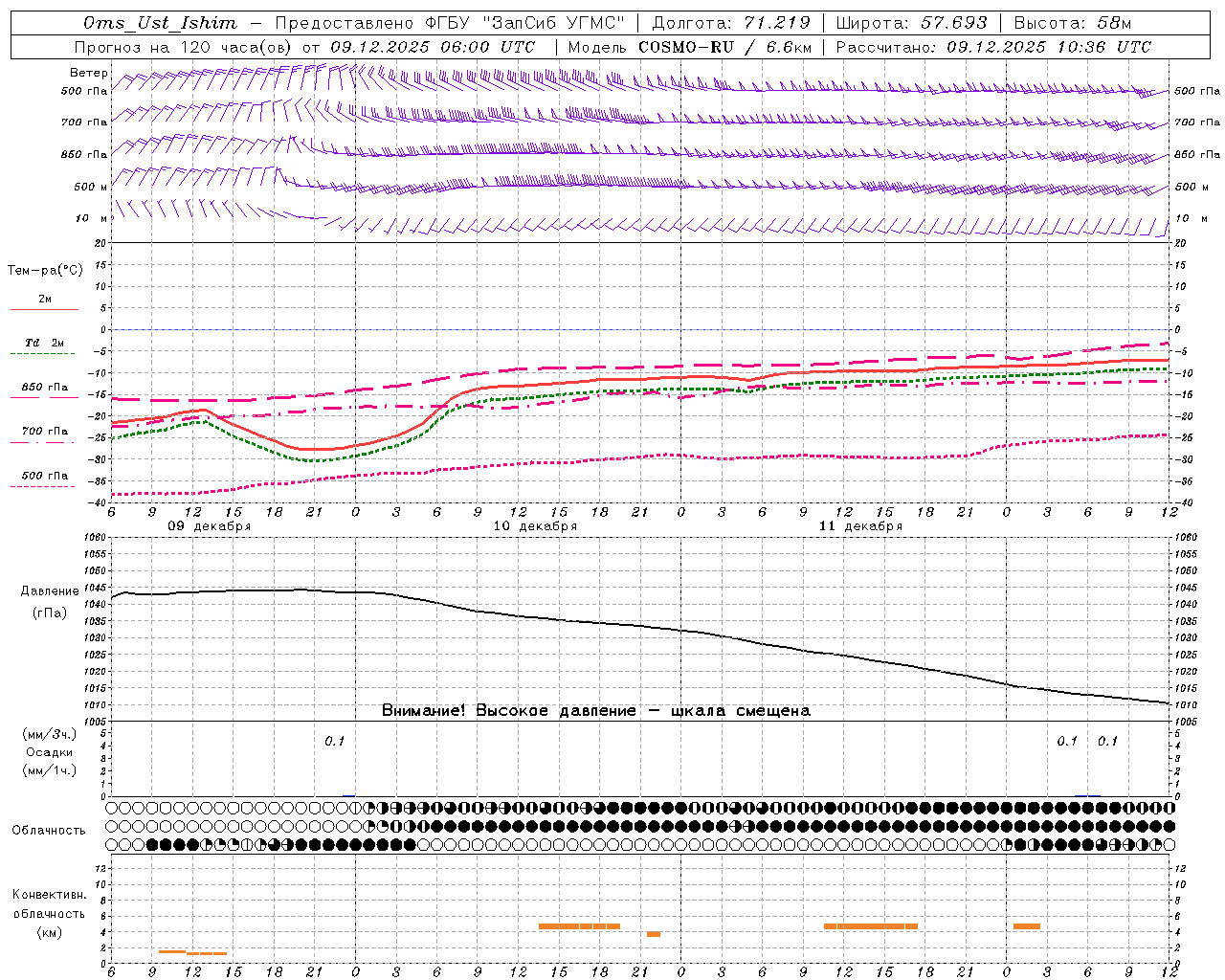Click the 11 декабря date label
Screen dimensions: 1225x980
(x=860, y=526)
